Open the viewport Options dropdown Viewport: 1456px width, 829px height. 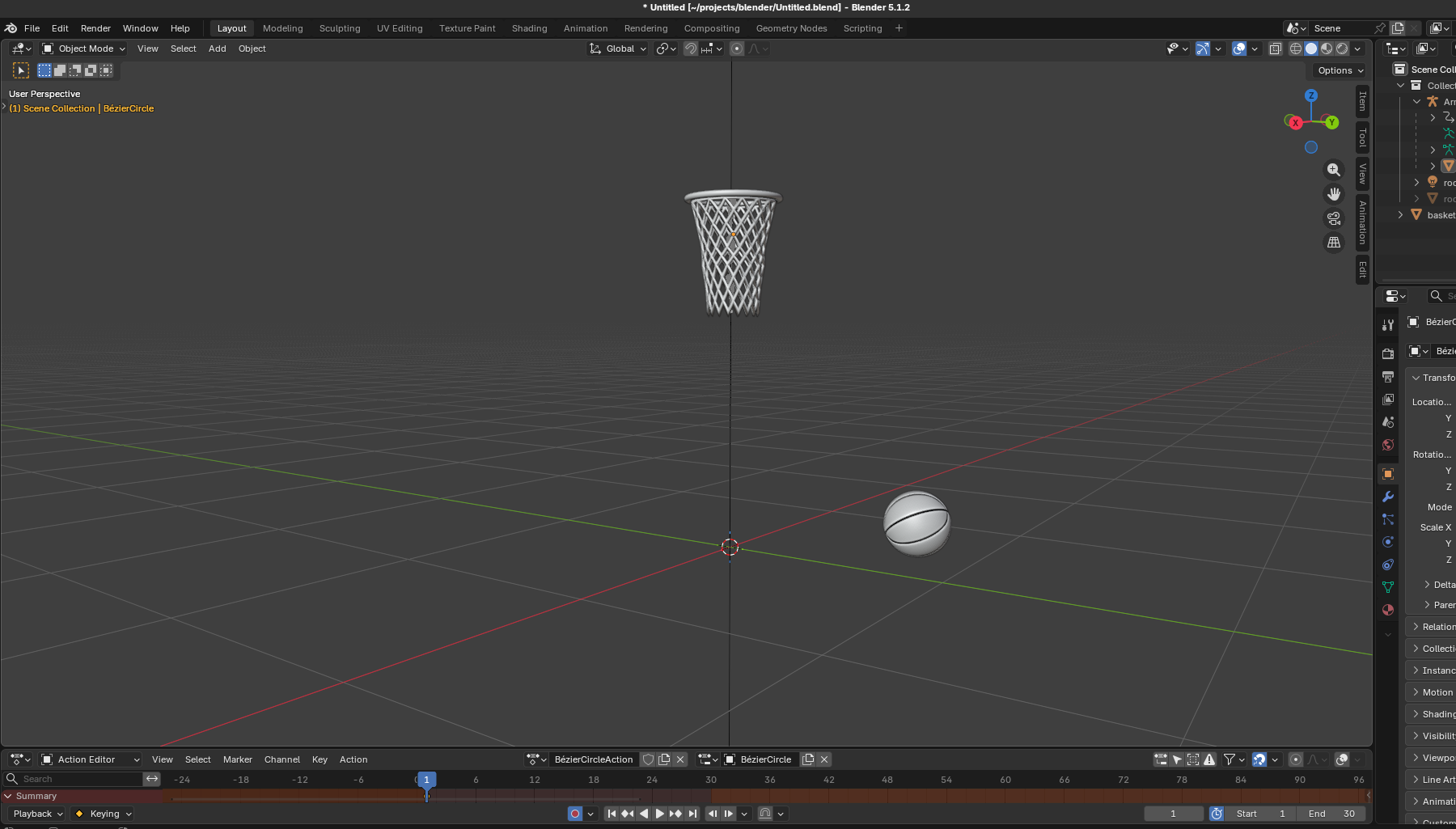1340,70
